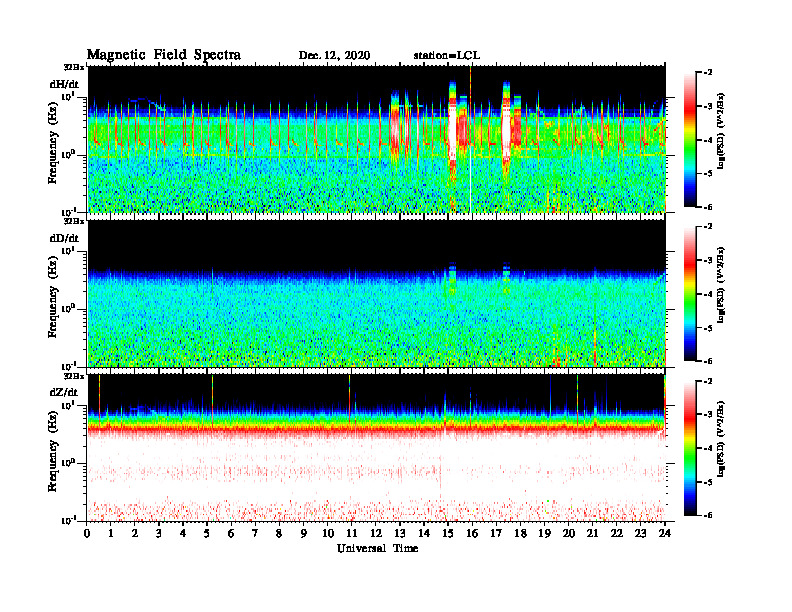
Task: Click hour tick label "20" on time axis
Action: click(x=568, y=534)
